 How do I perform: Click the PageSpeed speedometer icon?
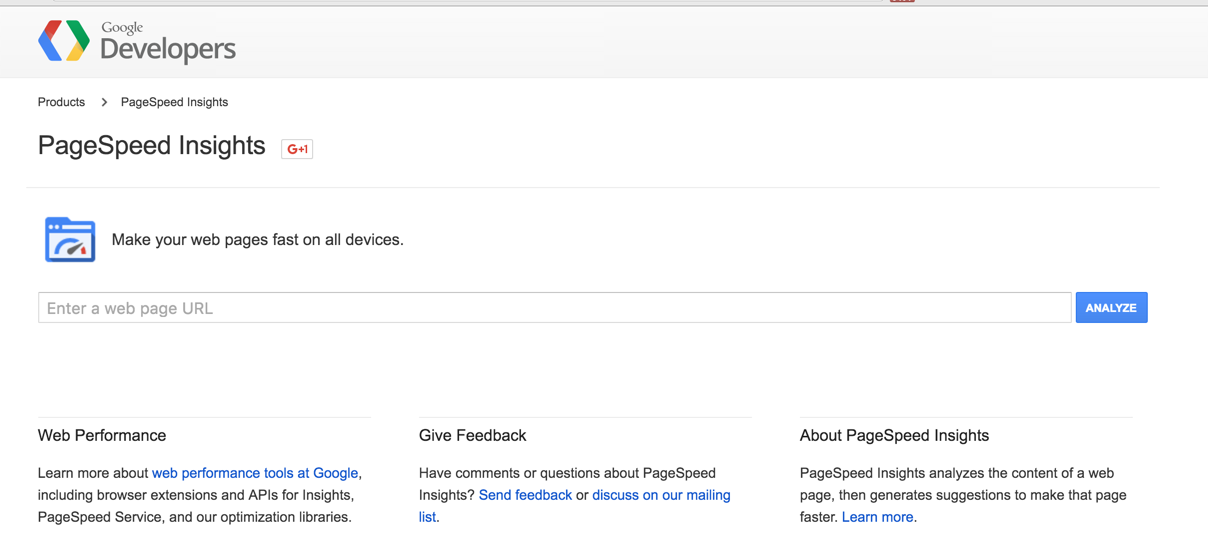[70, 240]
